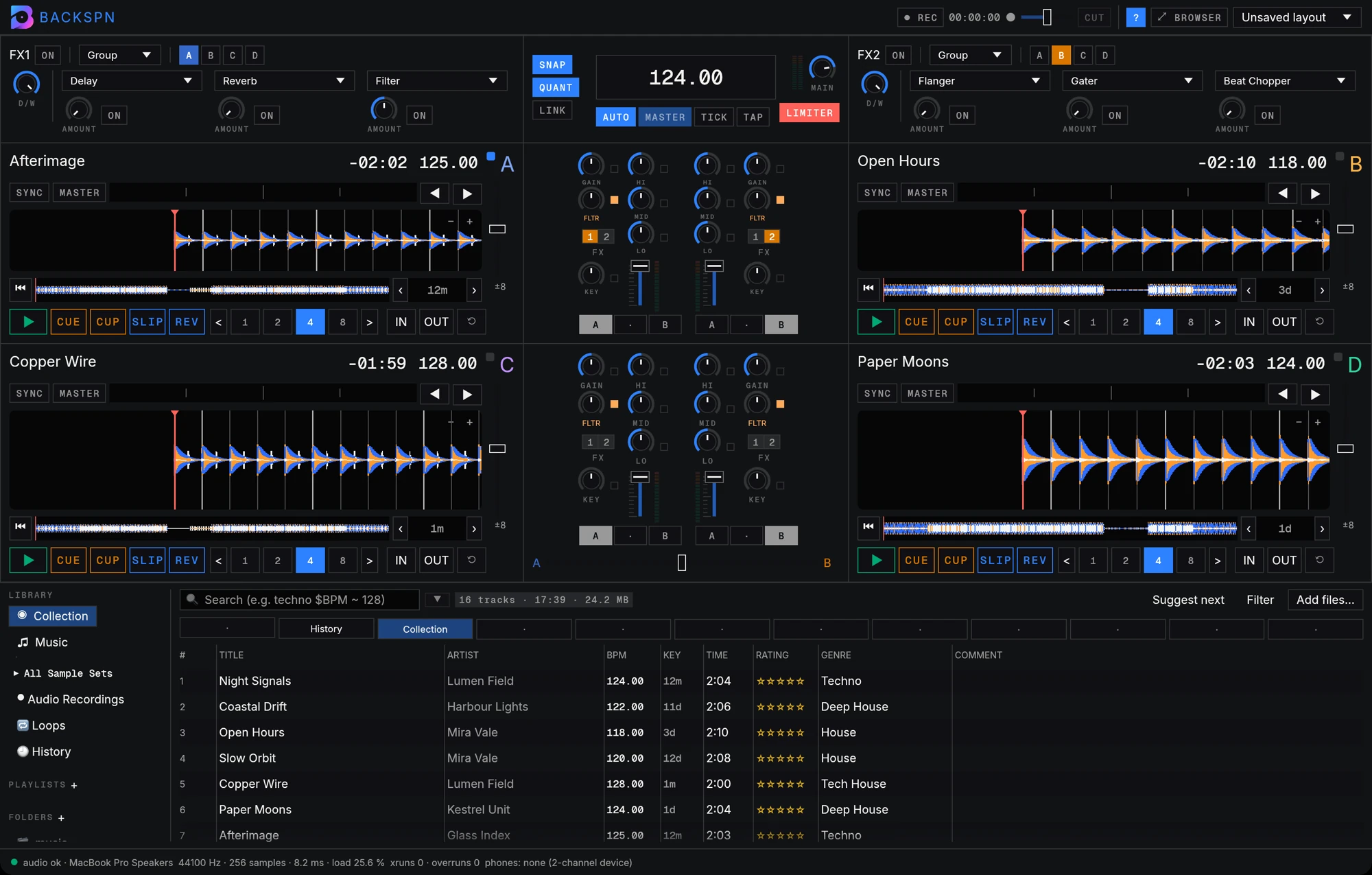Nudge deck A pitch forward arrow

point(467,194)
